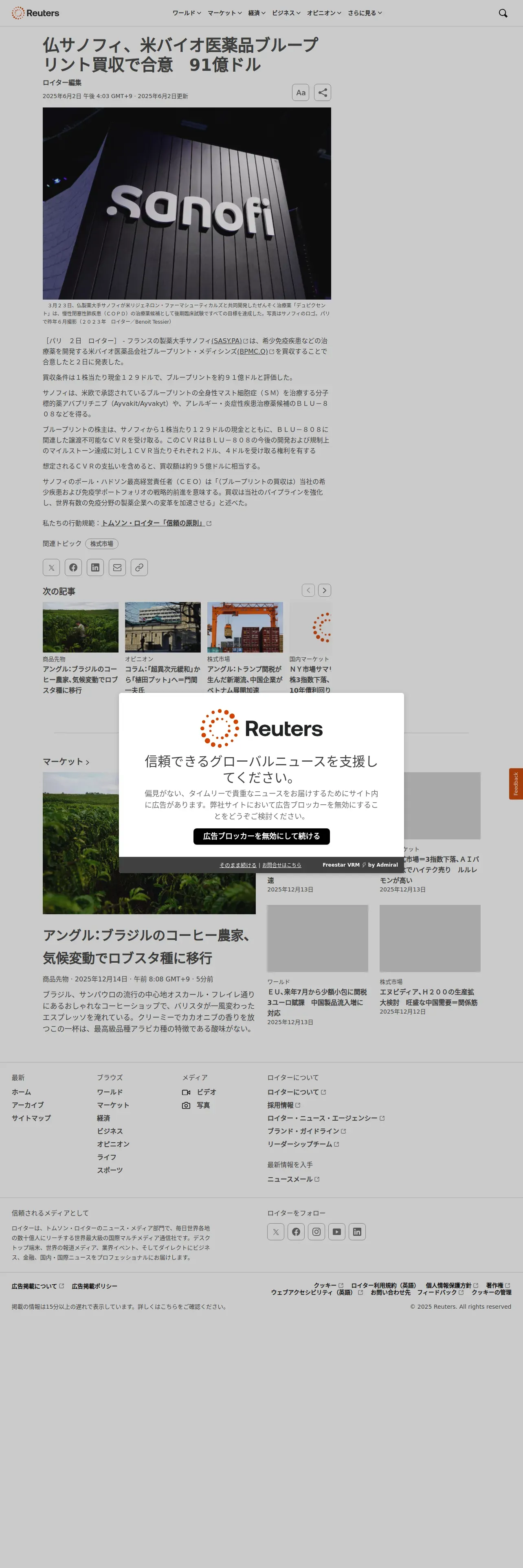Expand the 経済 header menu
Screen dimensions: 523x1568
[x=257, y=13]
